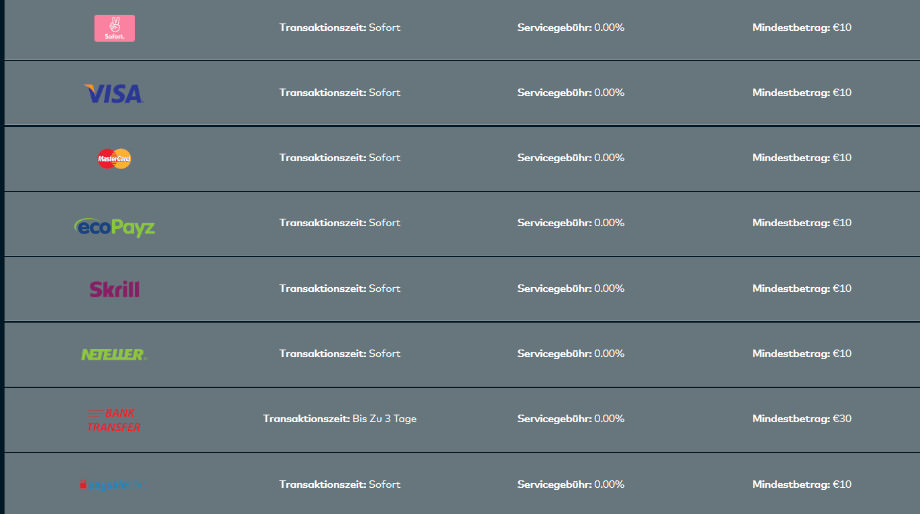Select the NETELLER logo
The height and width of the screenshot is (514, 920).
point(114,354)
